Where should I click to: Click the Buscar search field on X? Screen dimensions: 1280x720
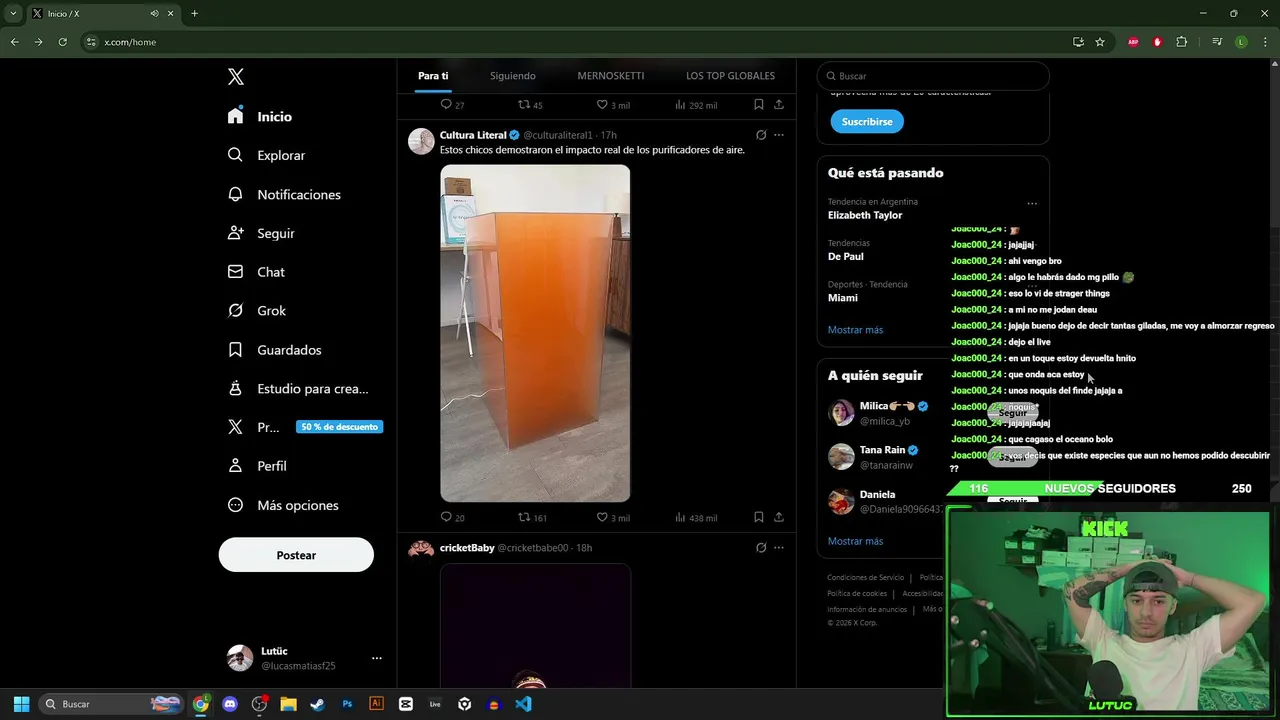point(933,76)
